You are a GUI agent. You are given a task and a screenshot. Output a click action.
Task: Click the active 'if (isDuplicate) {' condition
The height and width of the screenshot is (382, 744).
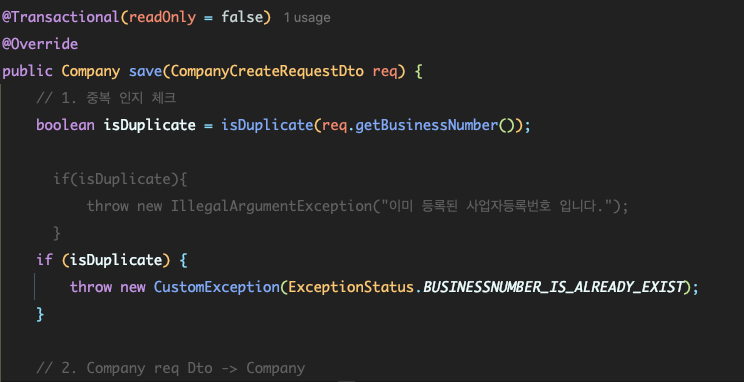(112, 260)
